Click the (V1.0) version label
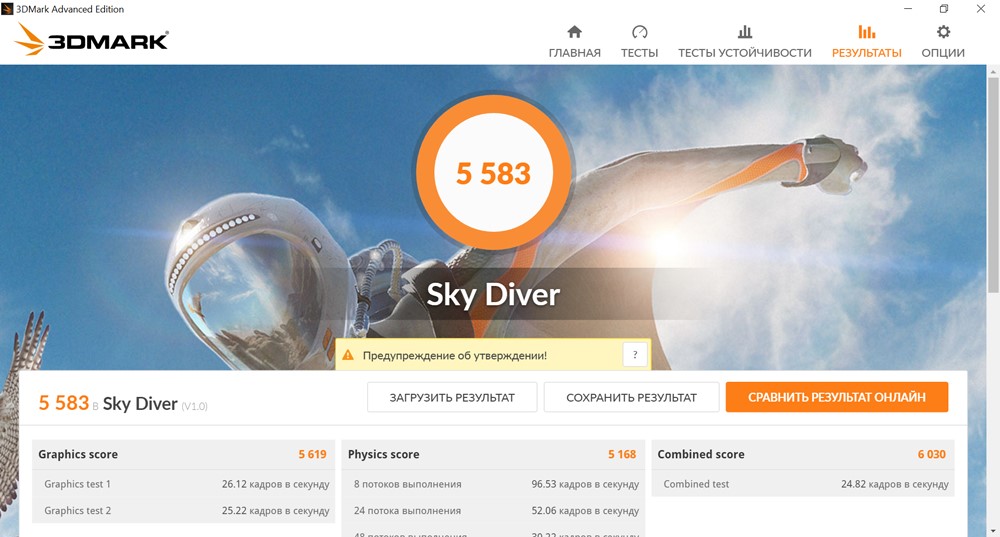 195,406
